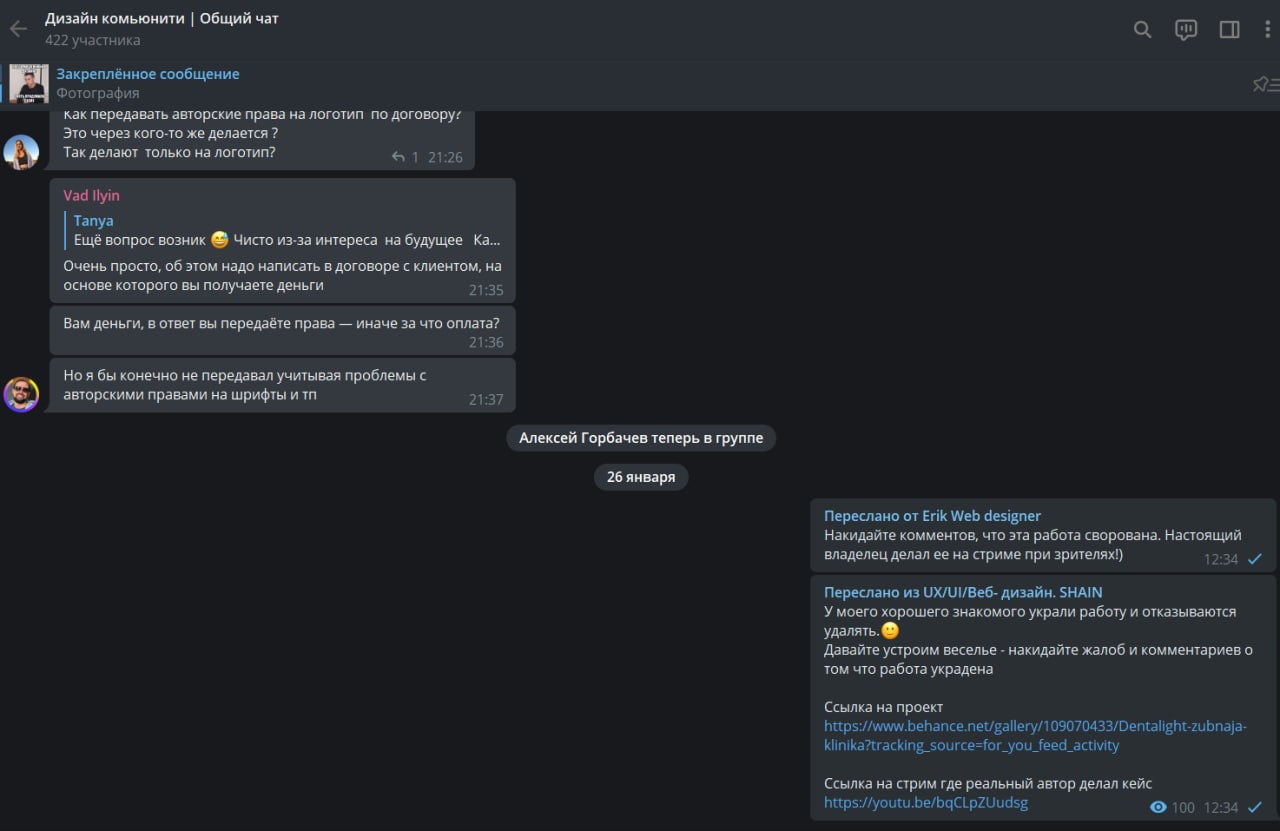Click the "Алексей Горбачев теперь в группе" notice

640,438
